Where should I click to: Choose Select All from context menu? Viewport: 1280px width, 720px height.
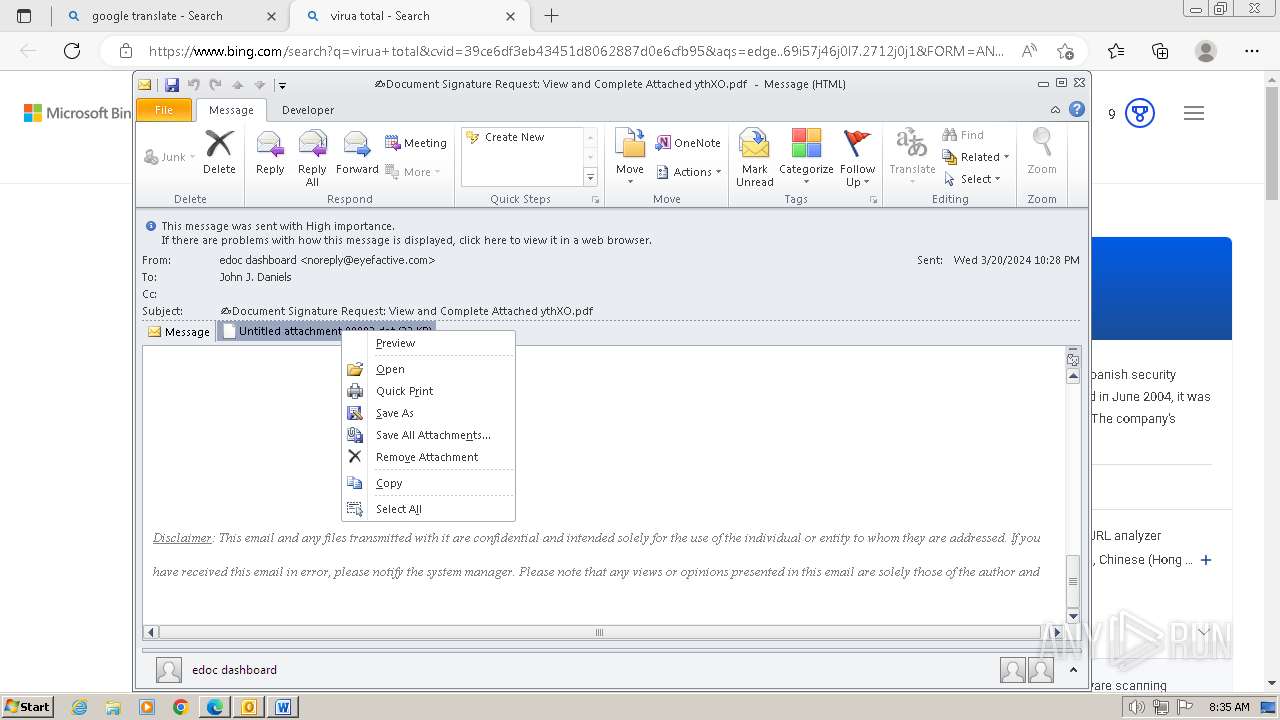[428, 509]
